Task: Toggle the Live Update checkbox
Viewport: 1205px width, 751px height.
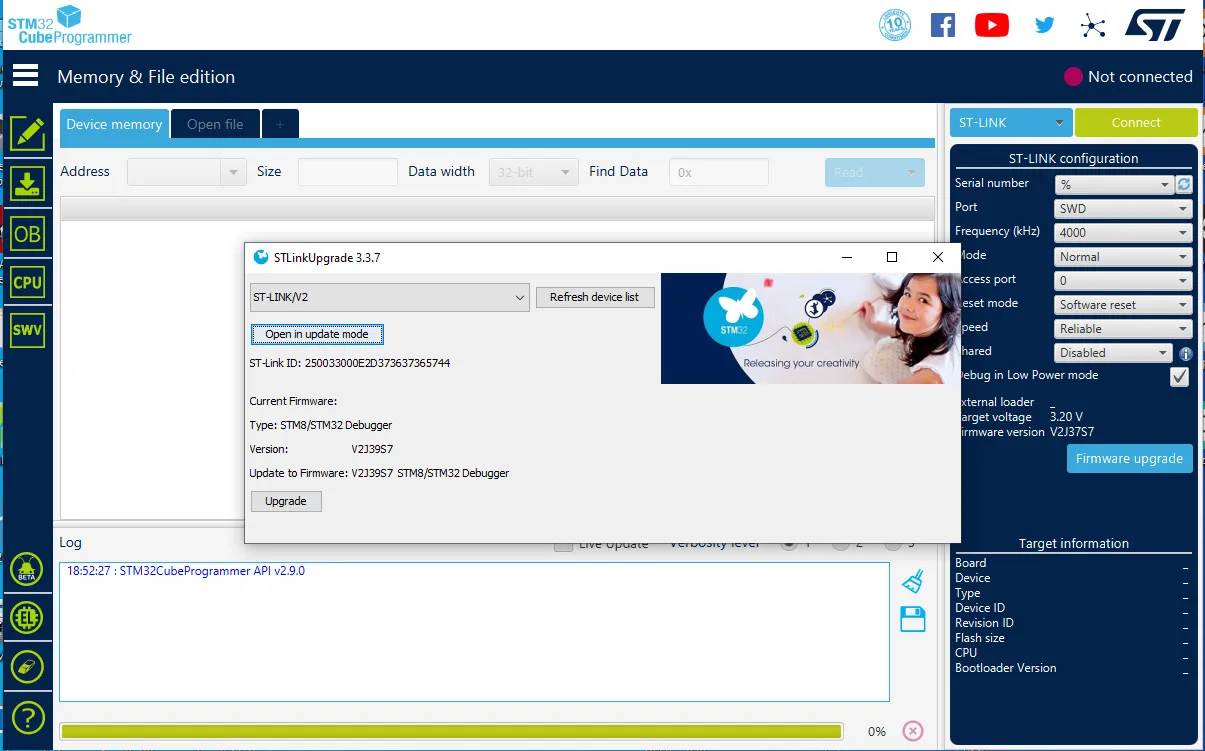Action: click(563, 546)
